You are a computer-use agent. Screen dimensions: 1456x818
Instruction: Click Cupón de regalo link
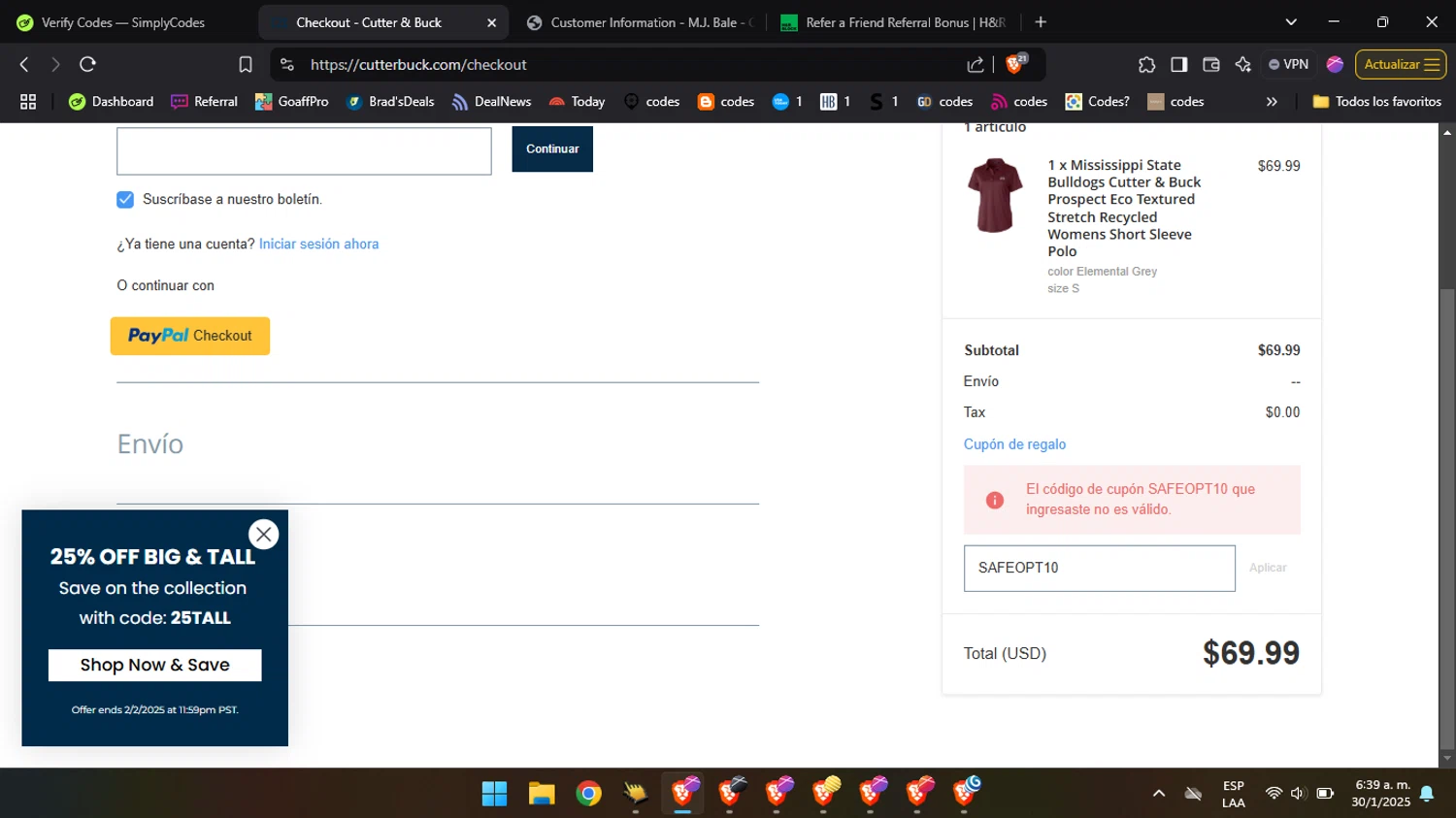[x=1014, y=444]
